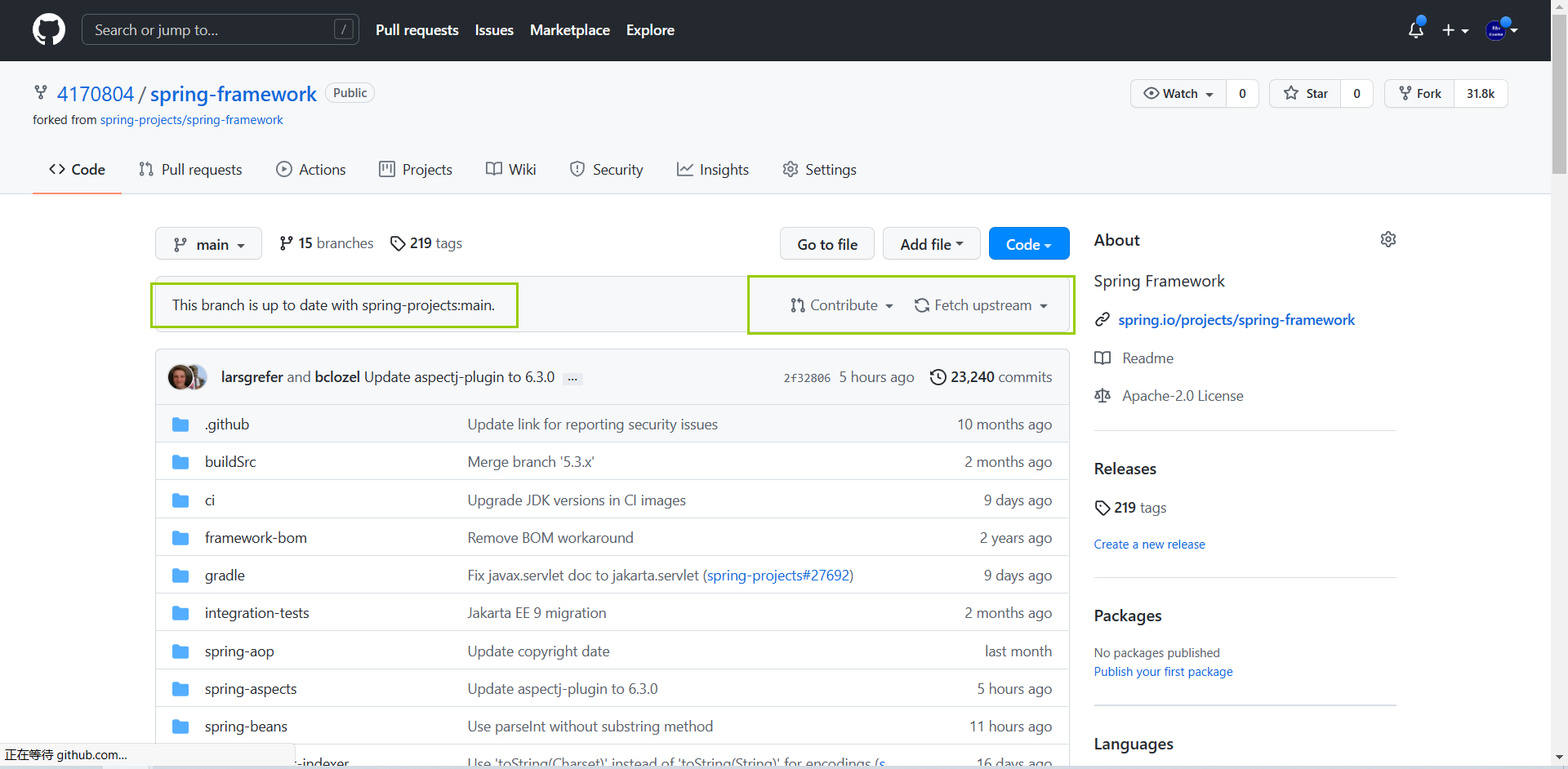
Task: Go to Pull requests in top navigation
Action: coord(417,30)
